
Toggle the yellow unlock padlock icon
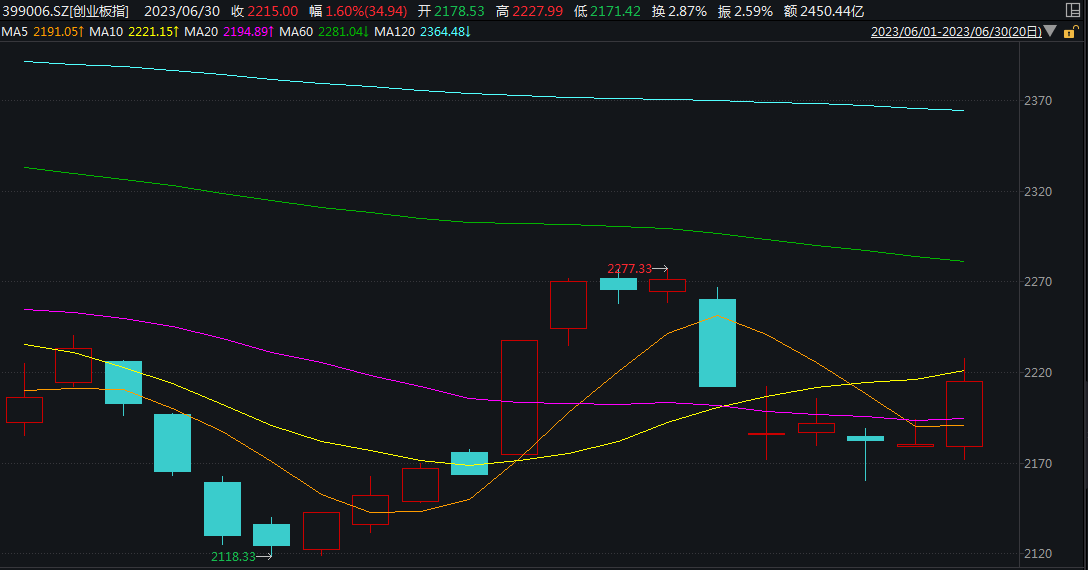point(1071,31)
